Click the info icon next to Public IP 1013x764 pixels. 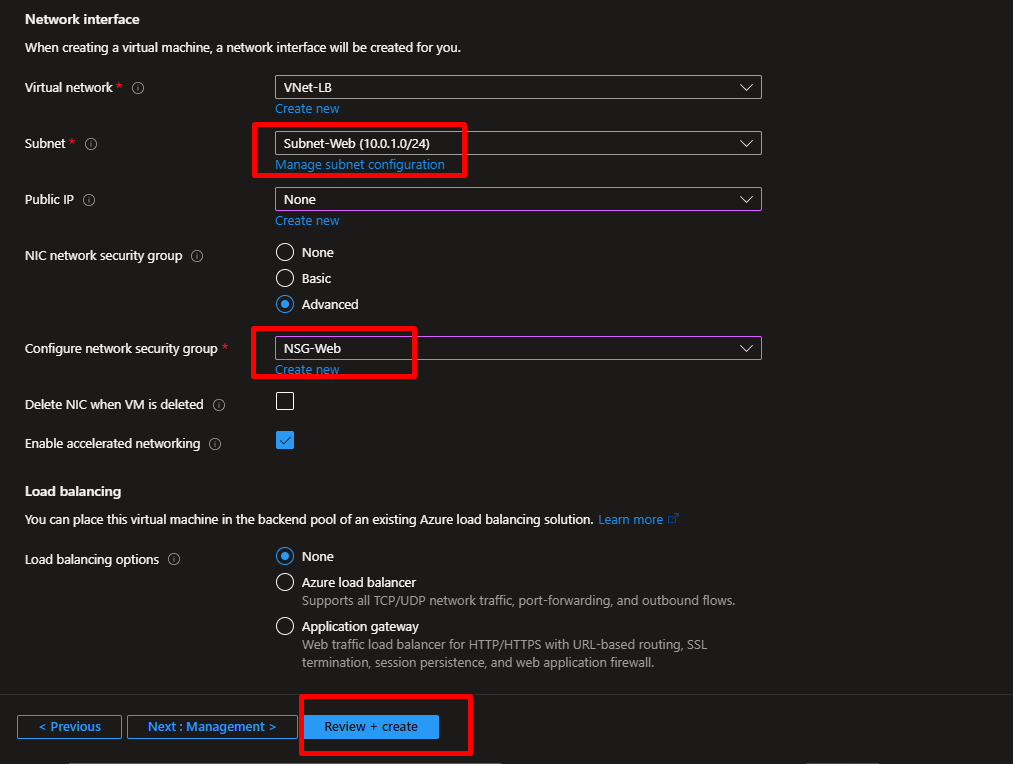[x=89, y=200]
